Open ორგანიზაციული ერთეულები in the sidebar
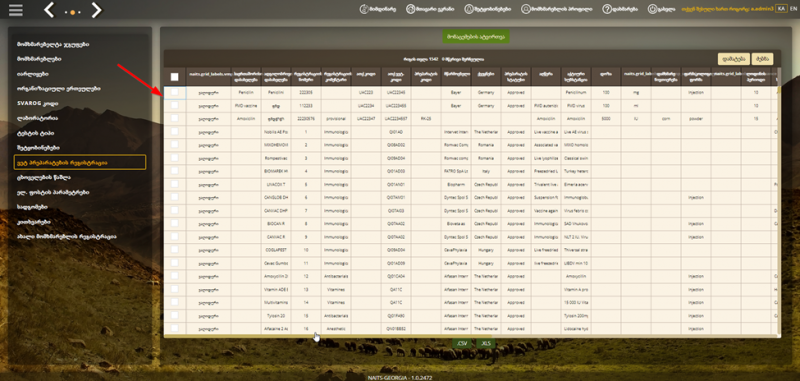 58,89
